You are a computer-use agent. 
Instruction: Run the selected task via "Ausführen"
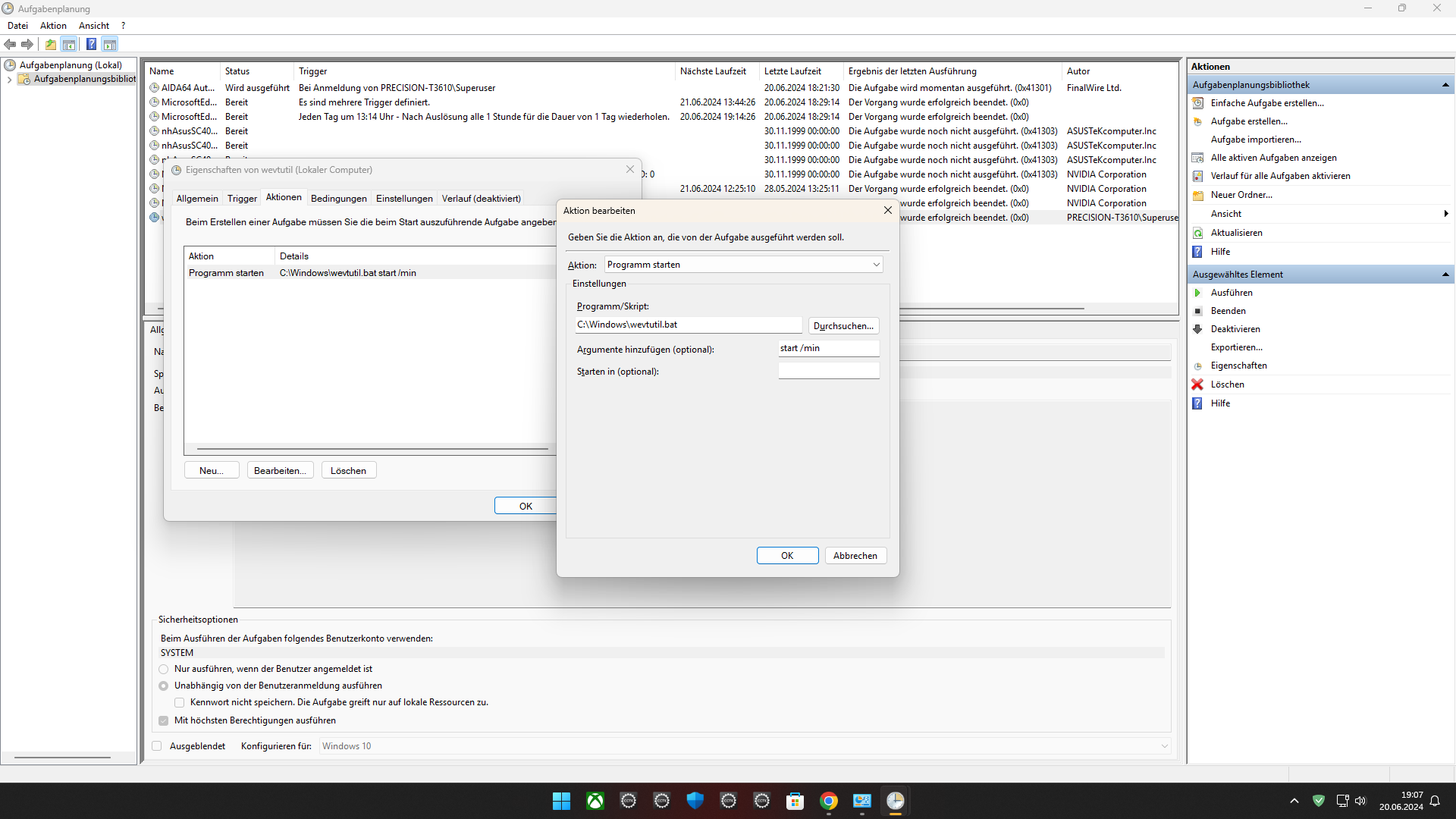point(1231,292)
